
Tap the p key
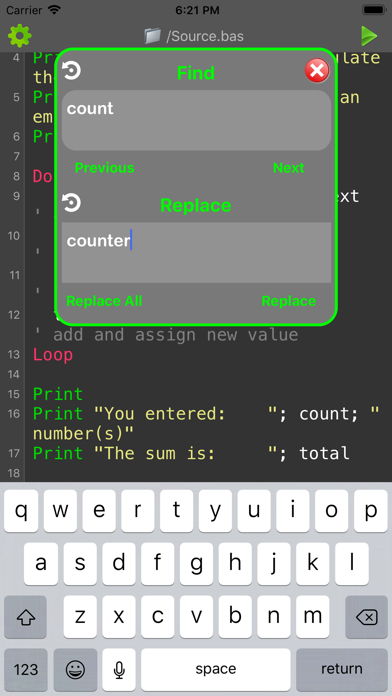pyautogui.click(x=371, y=510)
